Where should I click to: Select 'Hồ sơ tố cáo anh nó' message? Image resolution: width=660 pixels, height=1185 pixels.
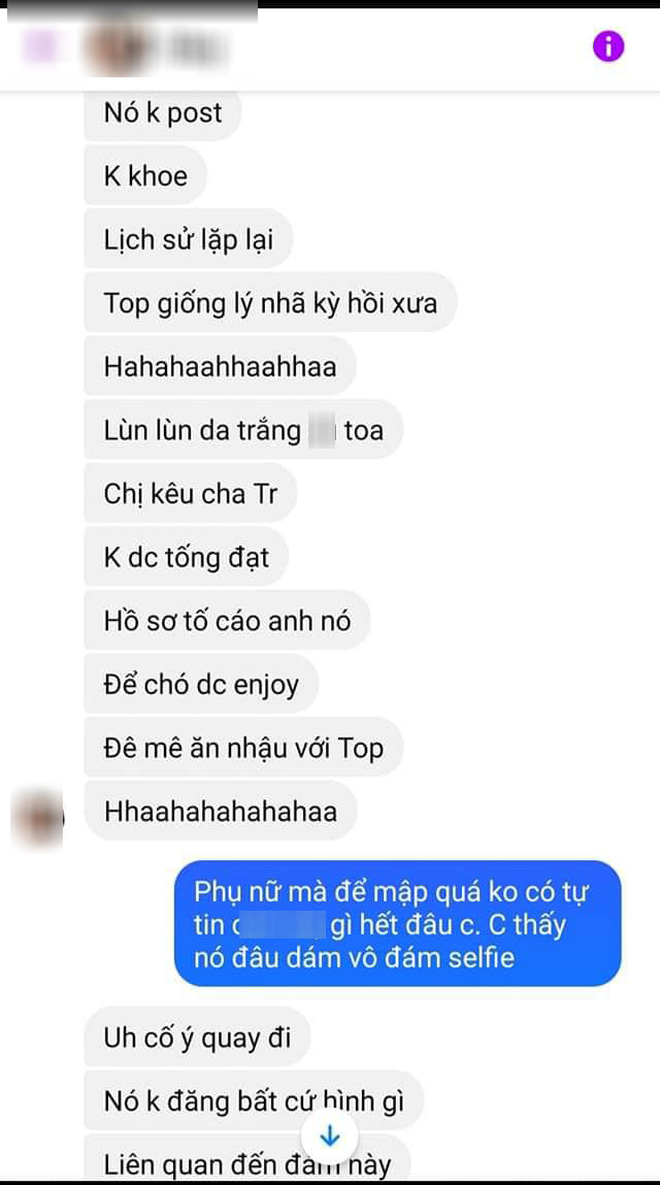(x=228, y=620)
